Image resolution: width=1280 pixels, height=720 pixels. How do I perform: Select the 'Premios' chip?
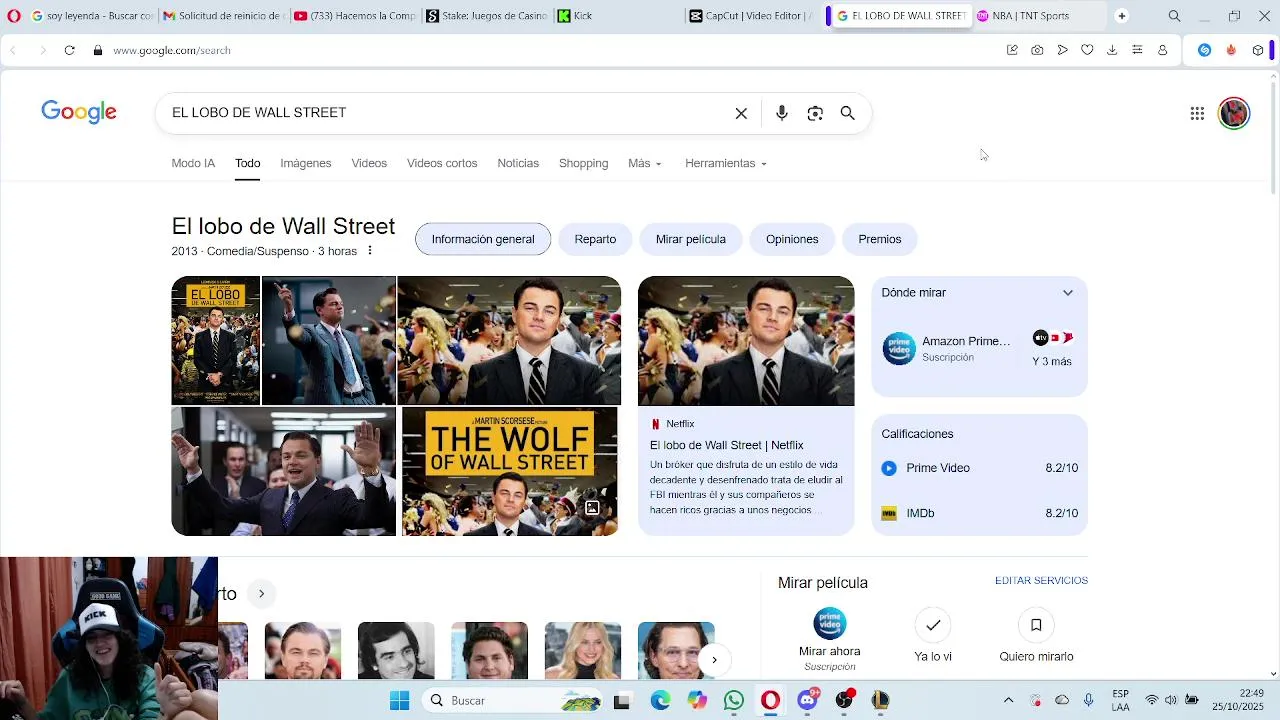[880, 239]
